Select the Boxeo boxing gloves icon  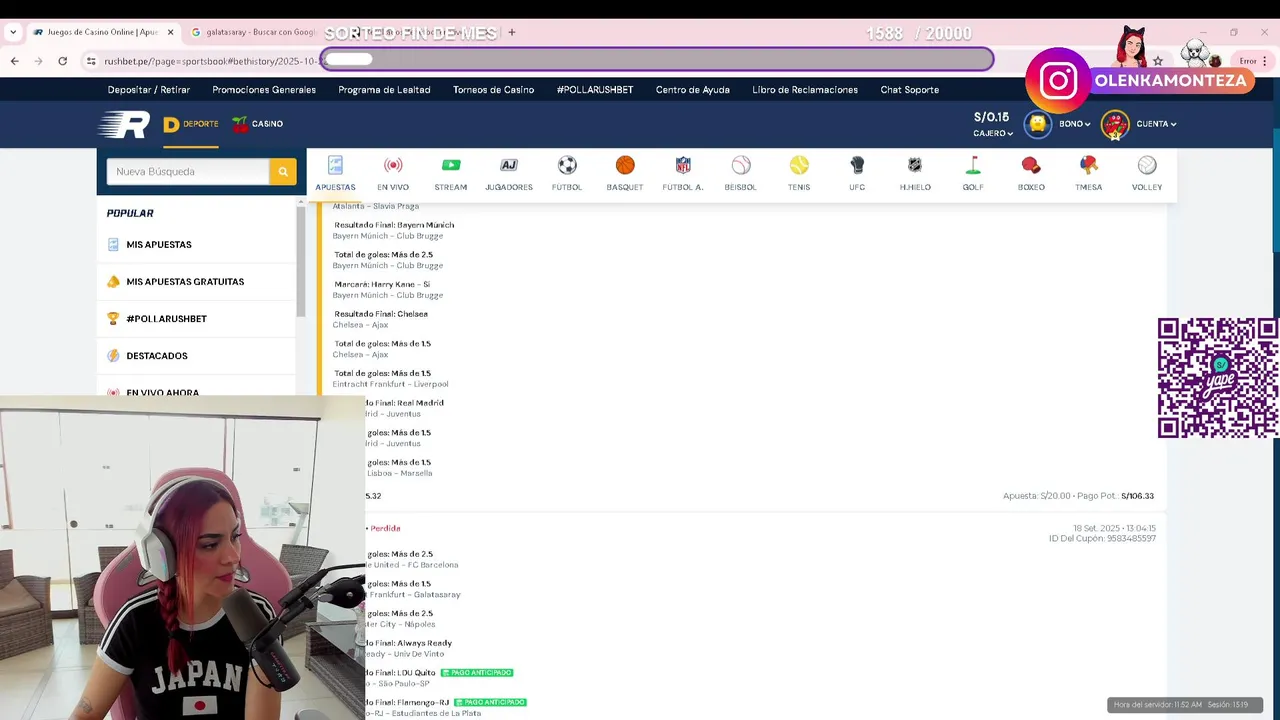tap(1031, 165)
